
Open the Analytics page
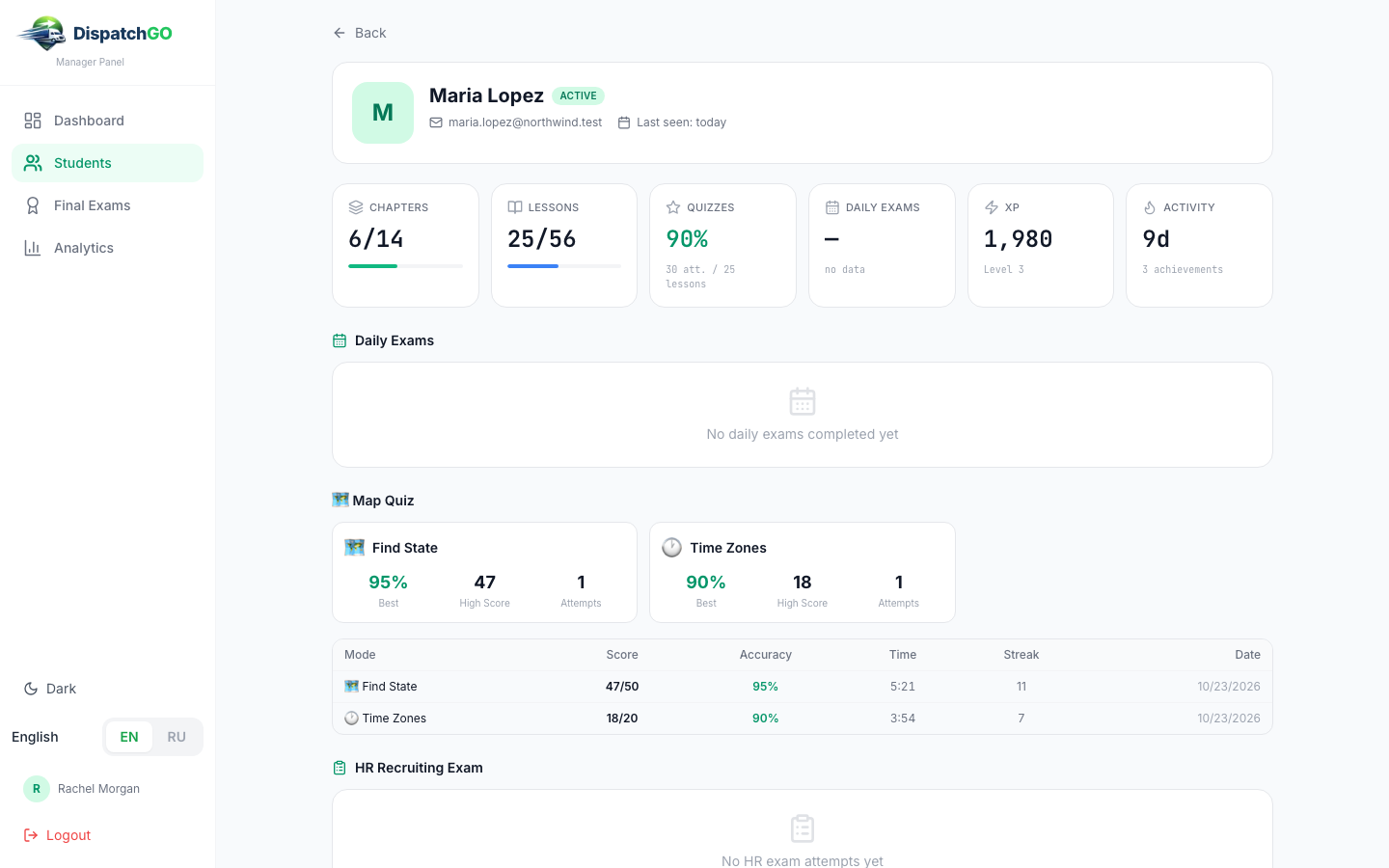[x=107, y=248]
